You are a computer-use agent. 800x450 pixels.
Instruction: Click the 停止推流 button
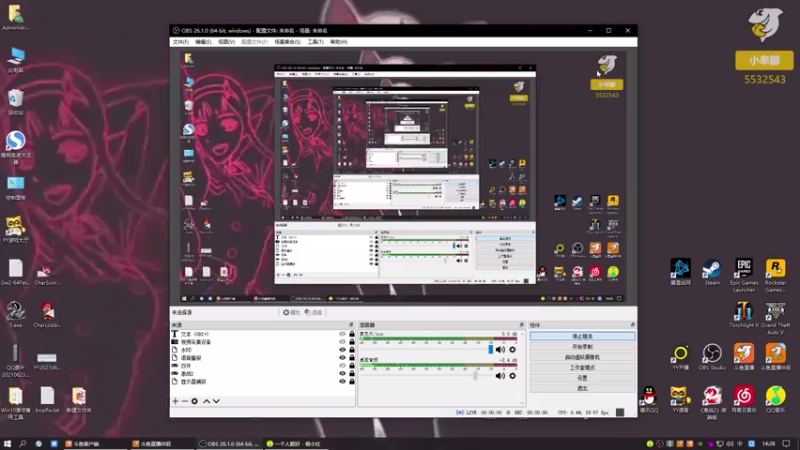click(x=583, y=336)
